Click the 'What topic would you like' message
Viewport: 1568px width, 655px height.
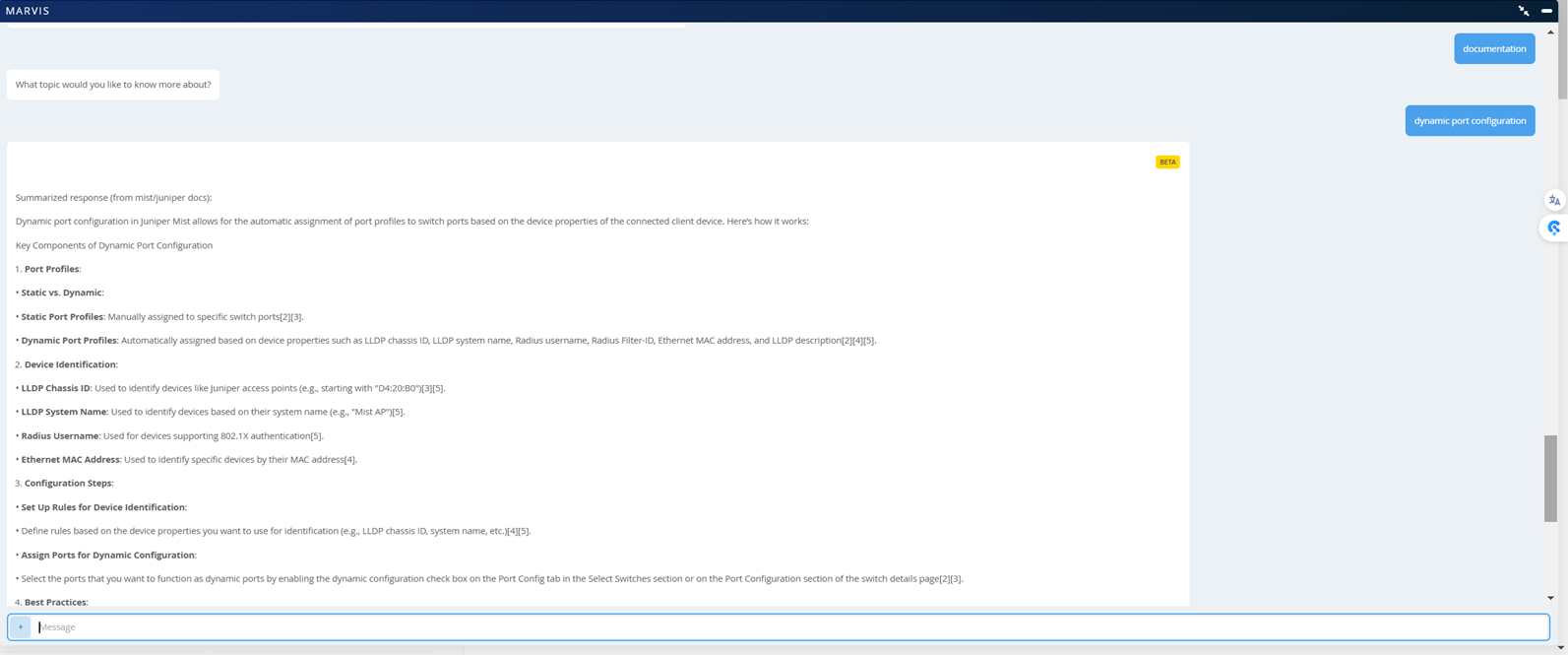click(x=113, y=85)
